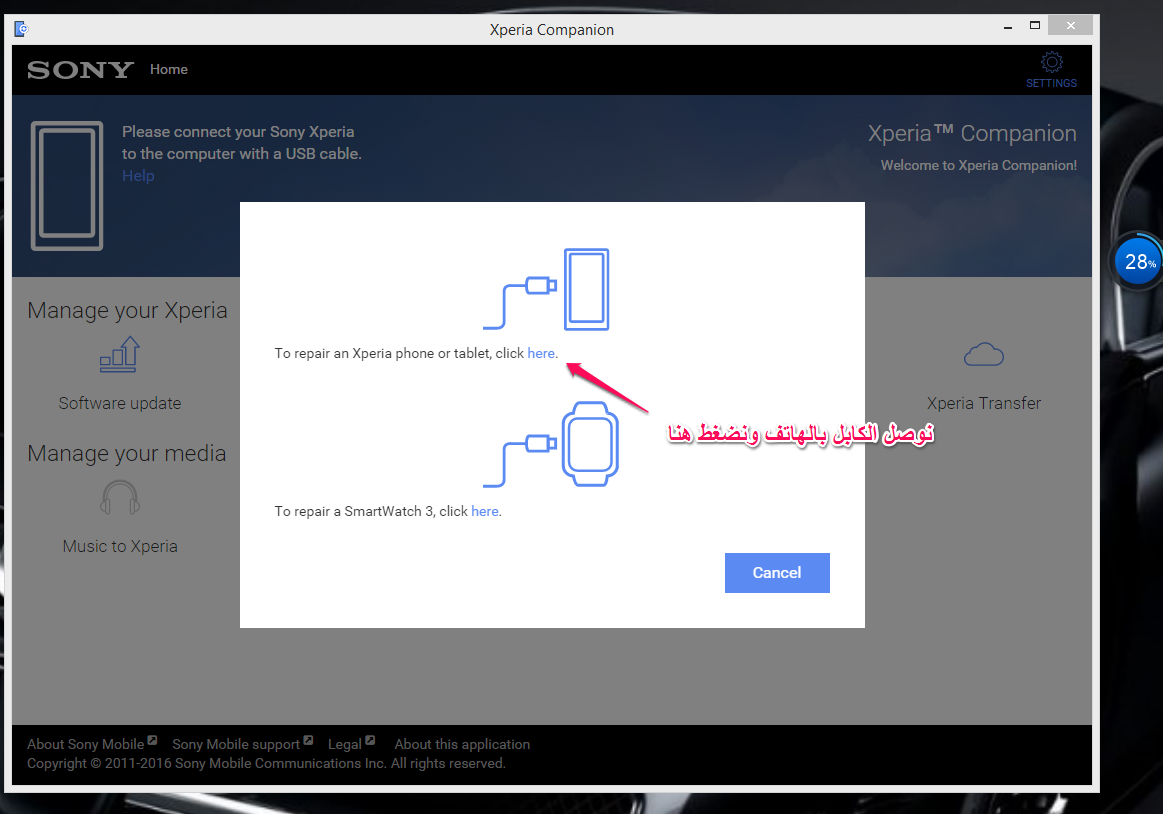Screen dimensions: 1163x814
Task: Click the SmartWatch repair illustration in dialog
Action: pos(550,444)
